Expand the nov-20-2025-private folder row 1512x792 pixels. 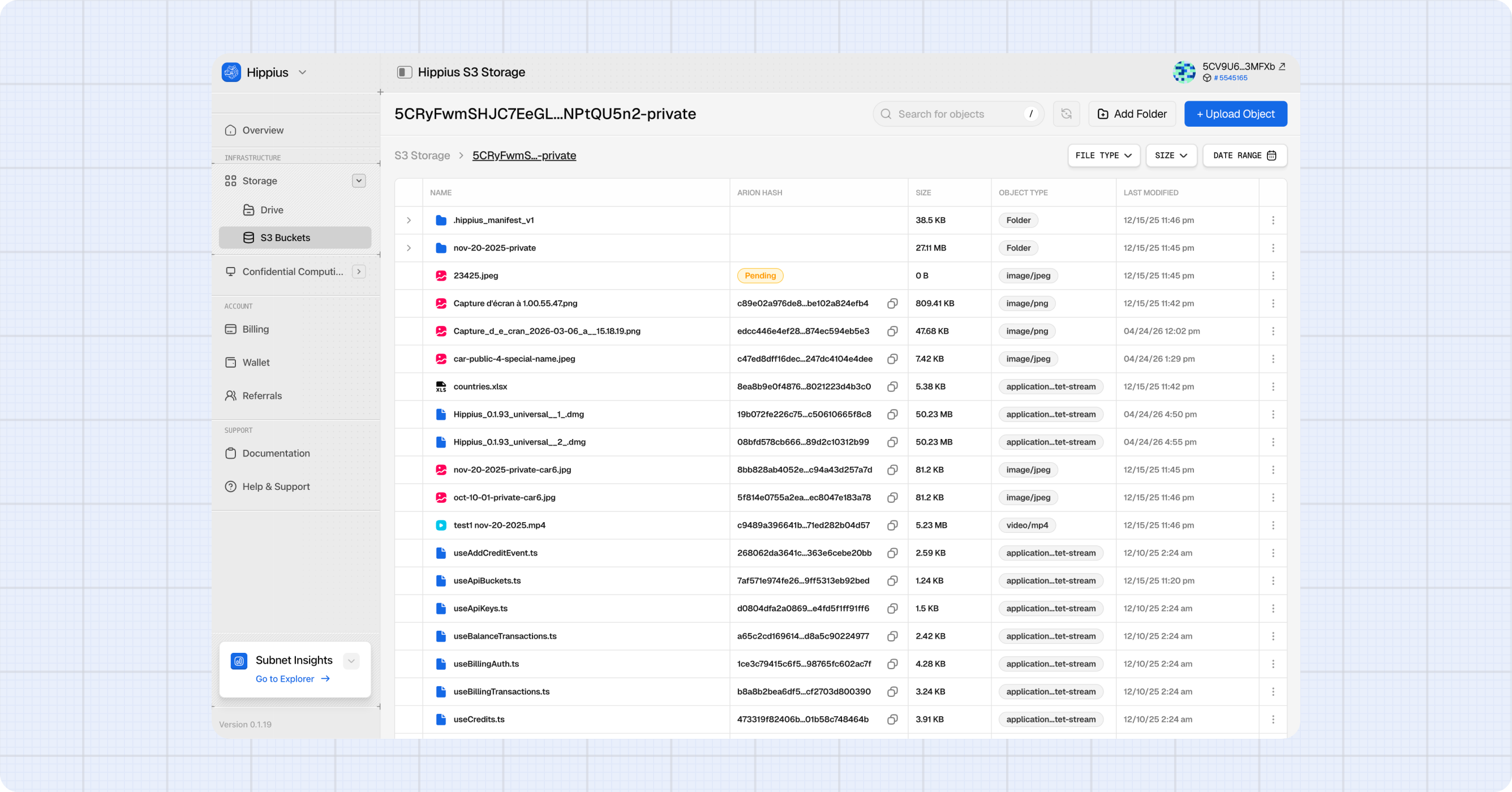tap(409, 248)
